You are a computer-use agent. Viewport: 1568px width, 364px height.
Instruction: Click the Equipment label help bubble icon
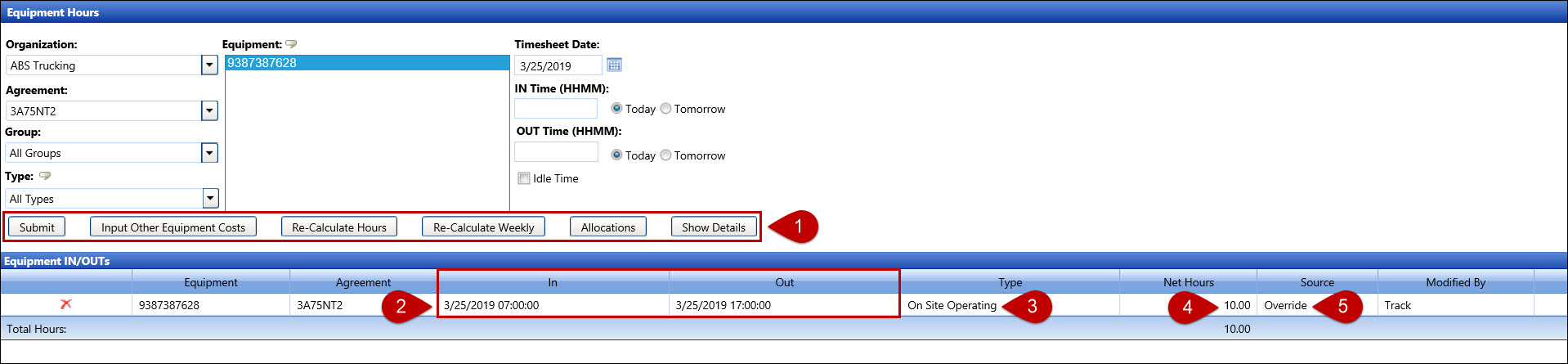[x=291, y=44]
